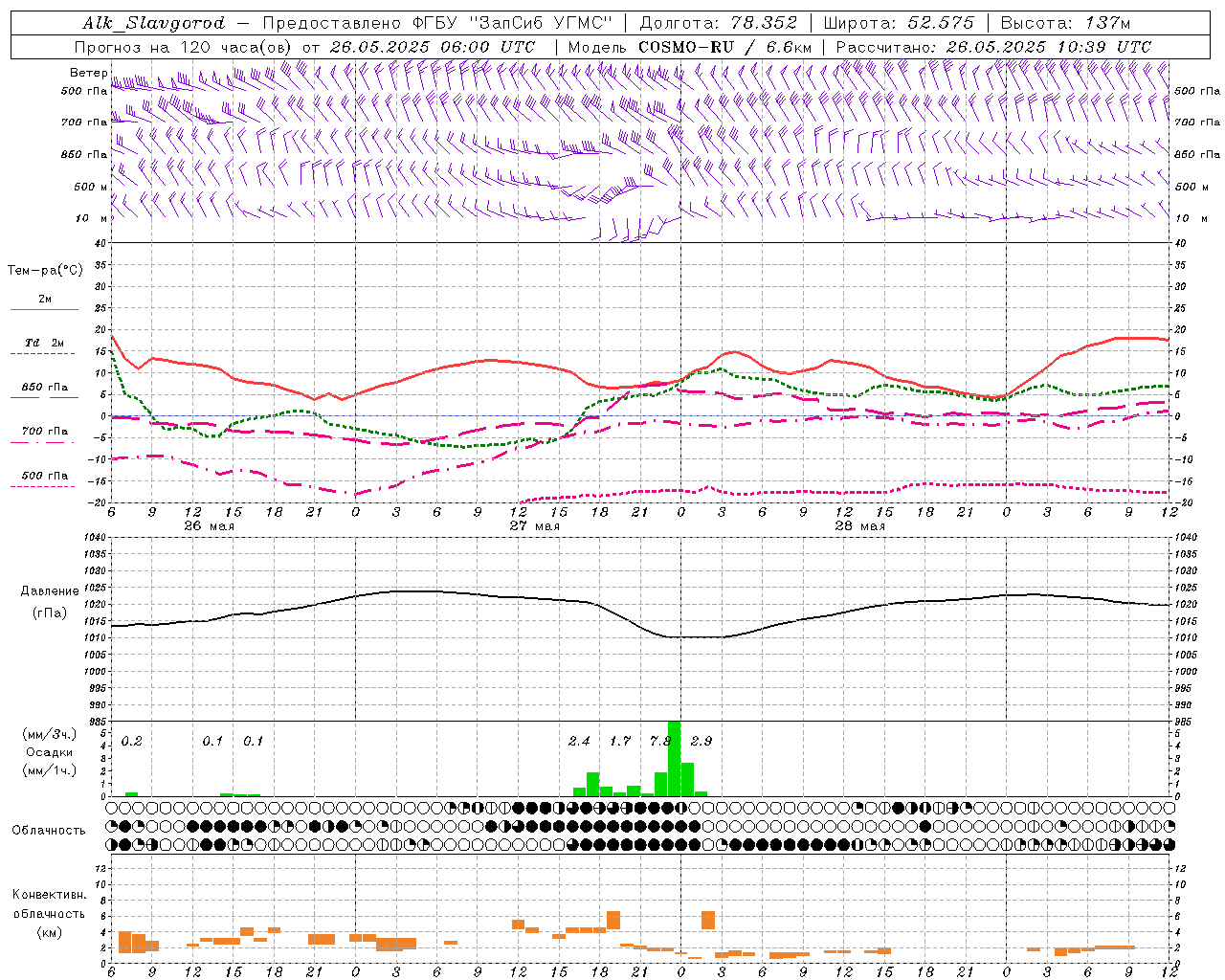Click the station name Alk_Slavgorod in header
This screenshot has height=980, width=1225.
click(153, 23)
